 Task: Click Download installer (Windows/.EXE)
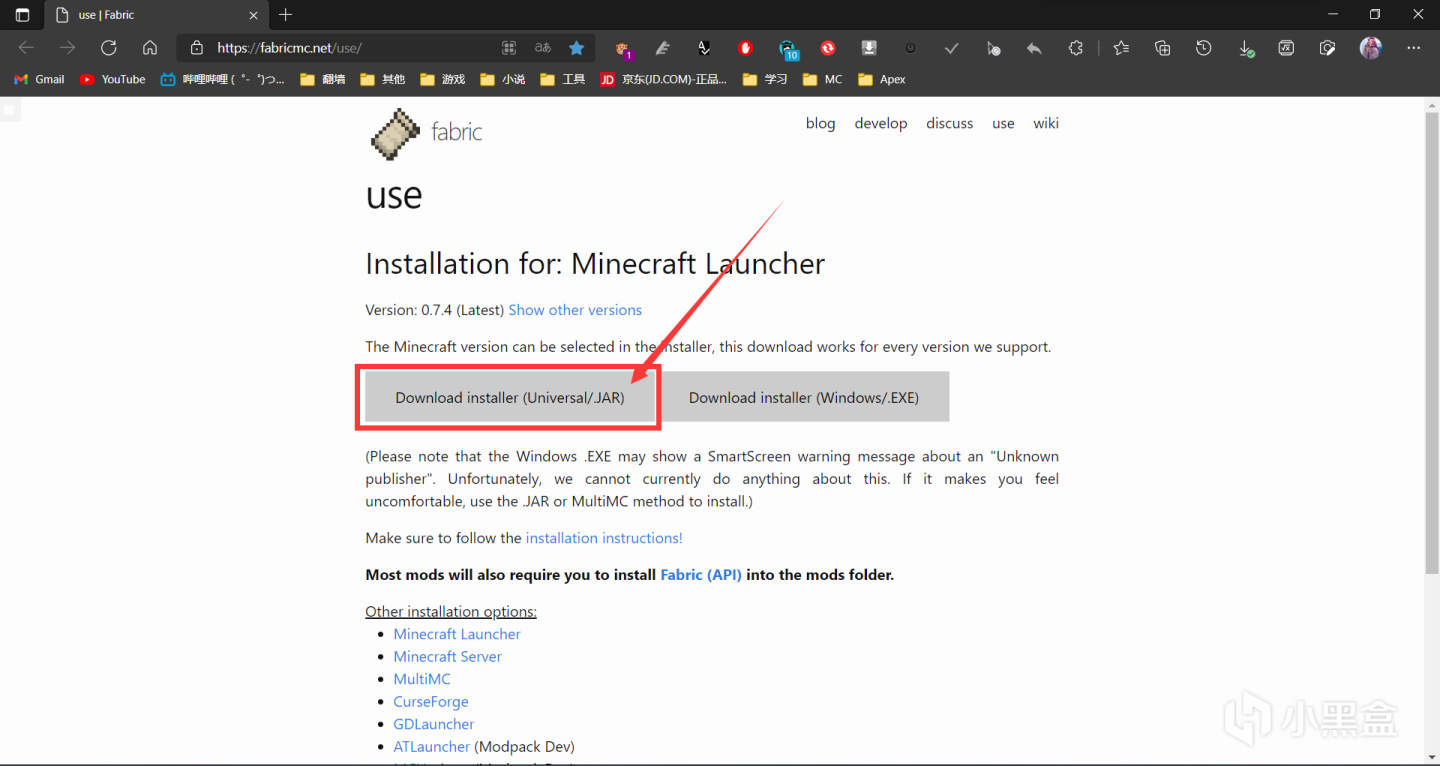pyautogui.click(x=804, y=397)
